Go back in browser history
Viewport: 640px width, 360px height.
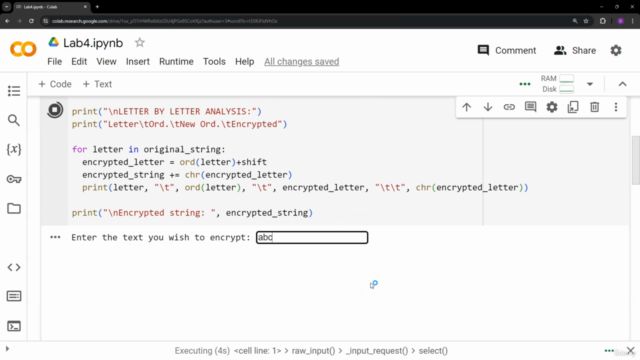7,21
